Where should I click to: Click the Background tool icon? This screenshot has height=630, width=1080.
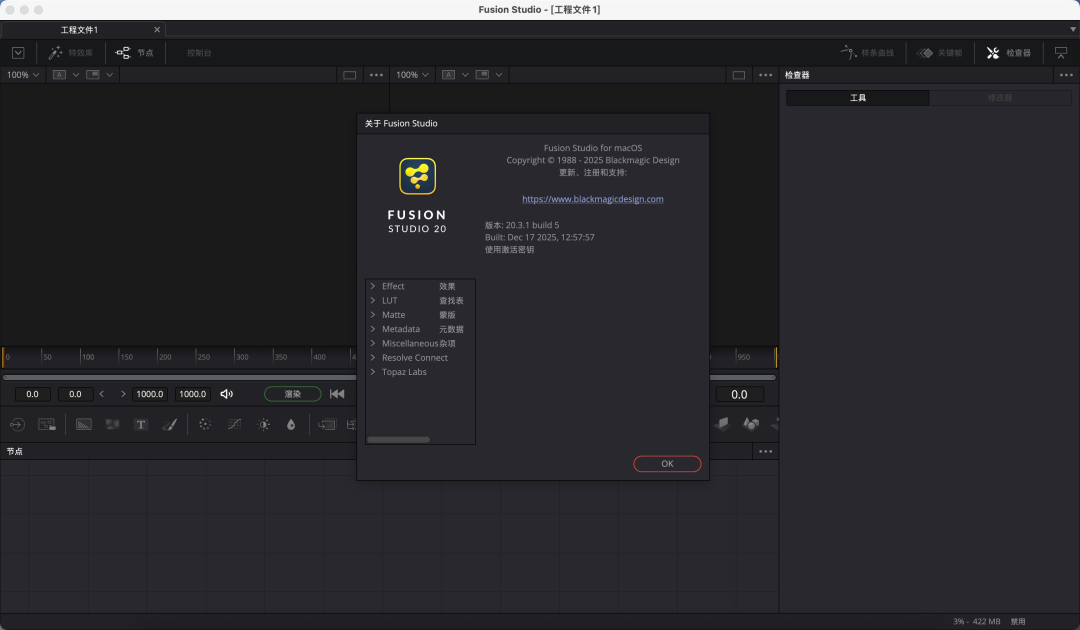coord(84,424)
